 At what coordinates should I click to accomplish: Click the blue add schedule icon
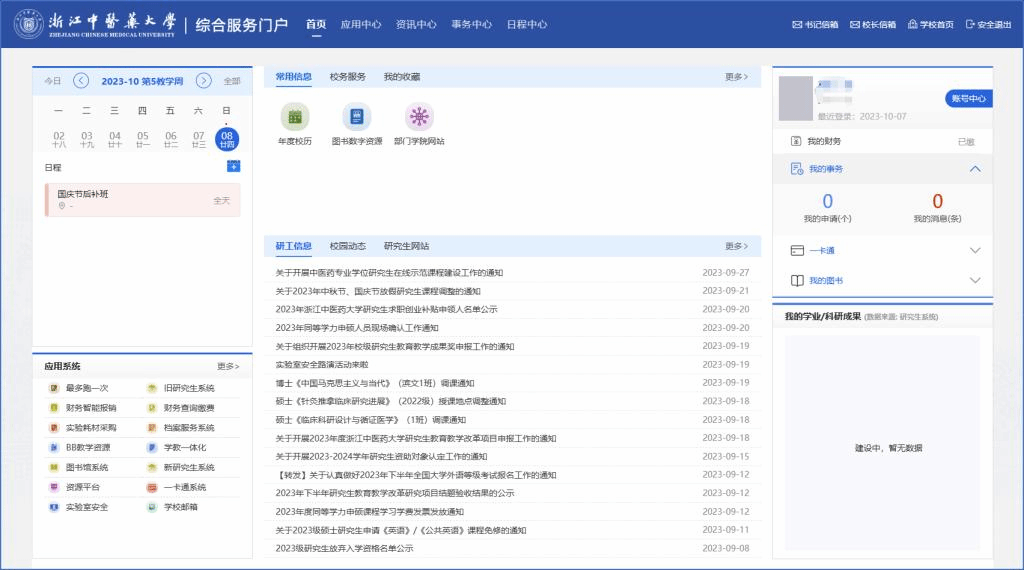coord(233,166)
